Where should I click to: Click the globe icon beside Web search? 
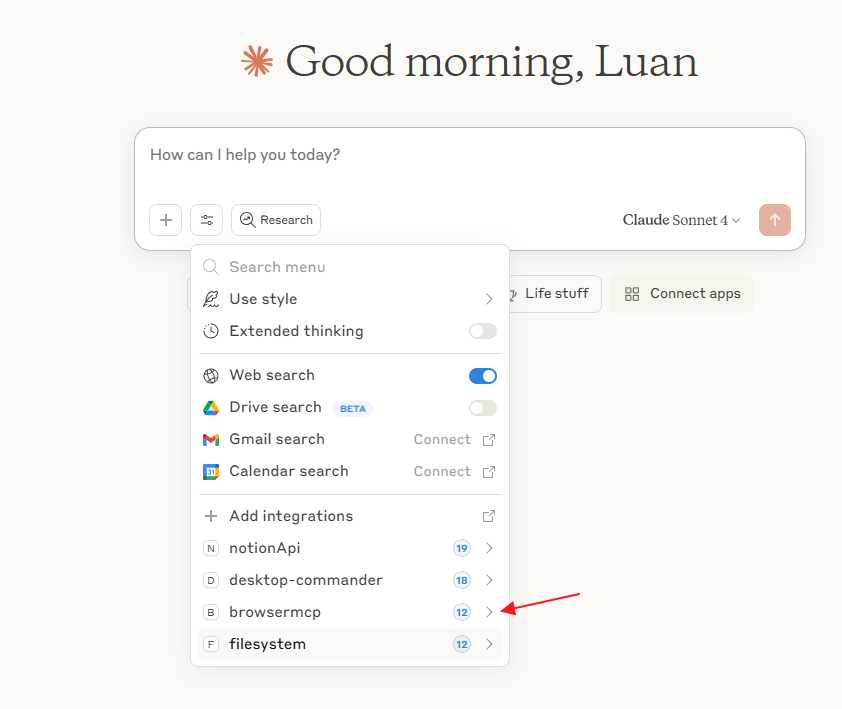210,375
